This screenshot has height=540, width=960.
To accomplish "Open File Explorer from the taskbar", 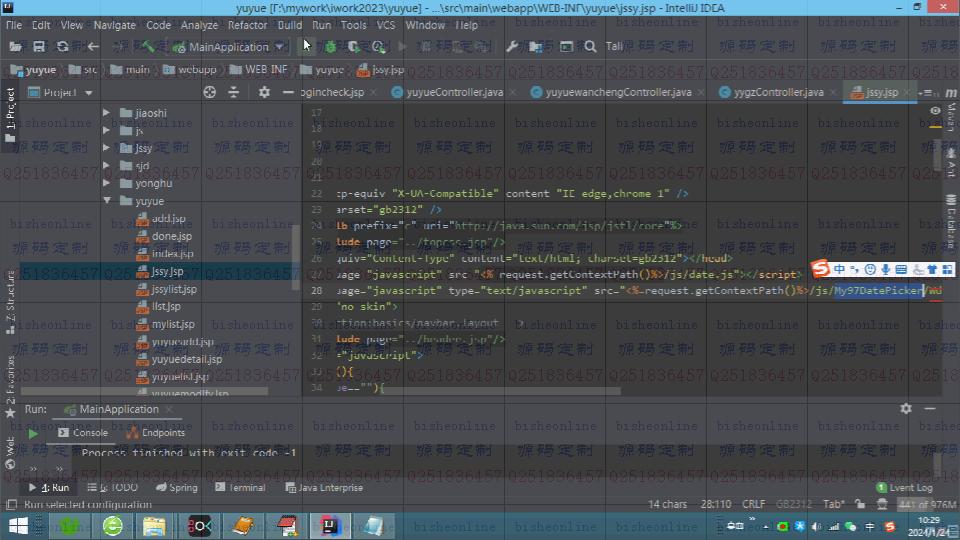I will pos(154,527).
